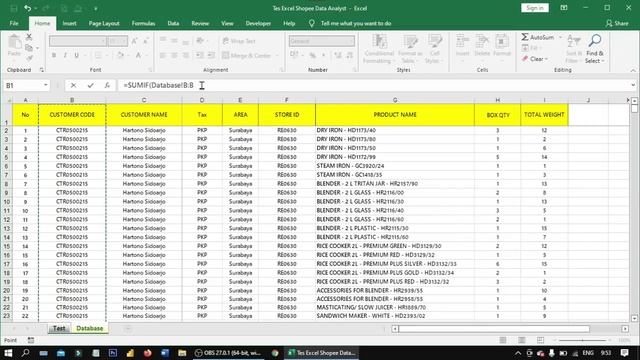Click the Fill button in Editing group
The height and width of the screenshot is (360, 640).
[x=530, y=48]
